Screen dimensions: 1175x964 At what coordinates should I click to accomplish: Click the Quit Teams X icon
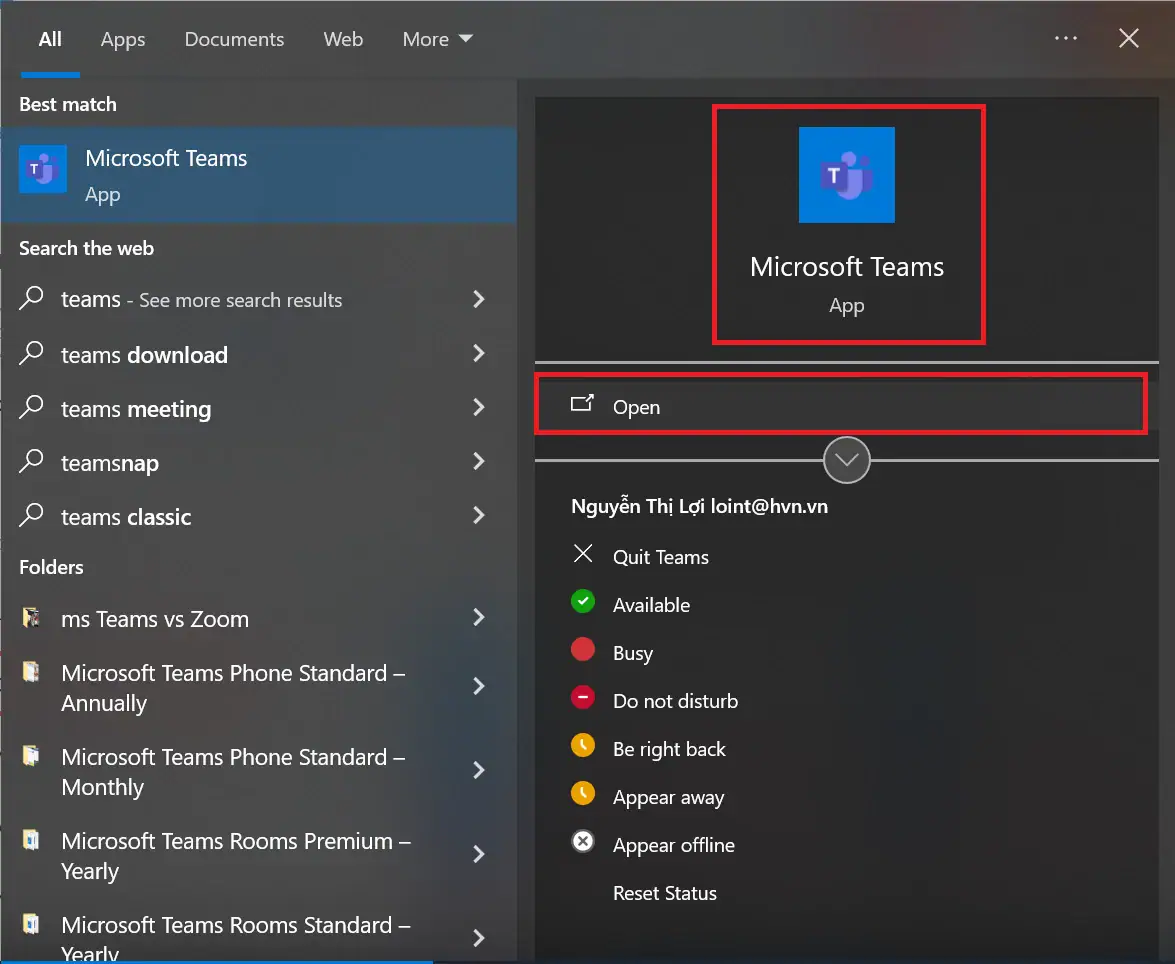[583, 554]
